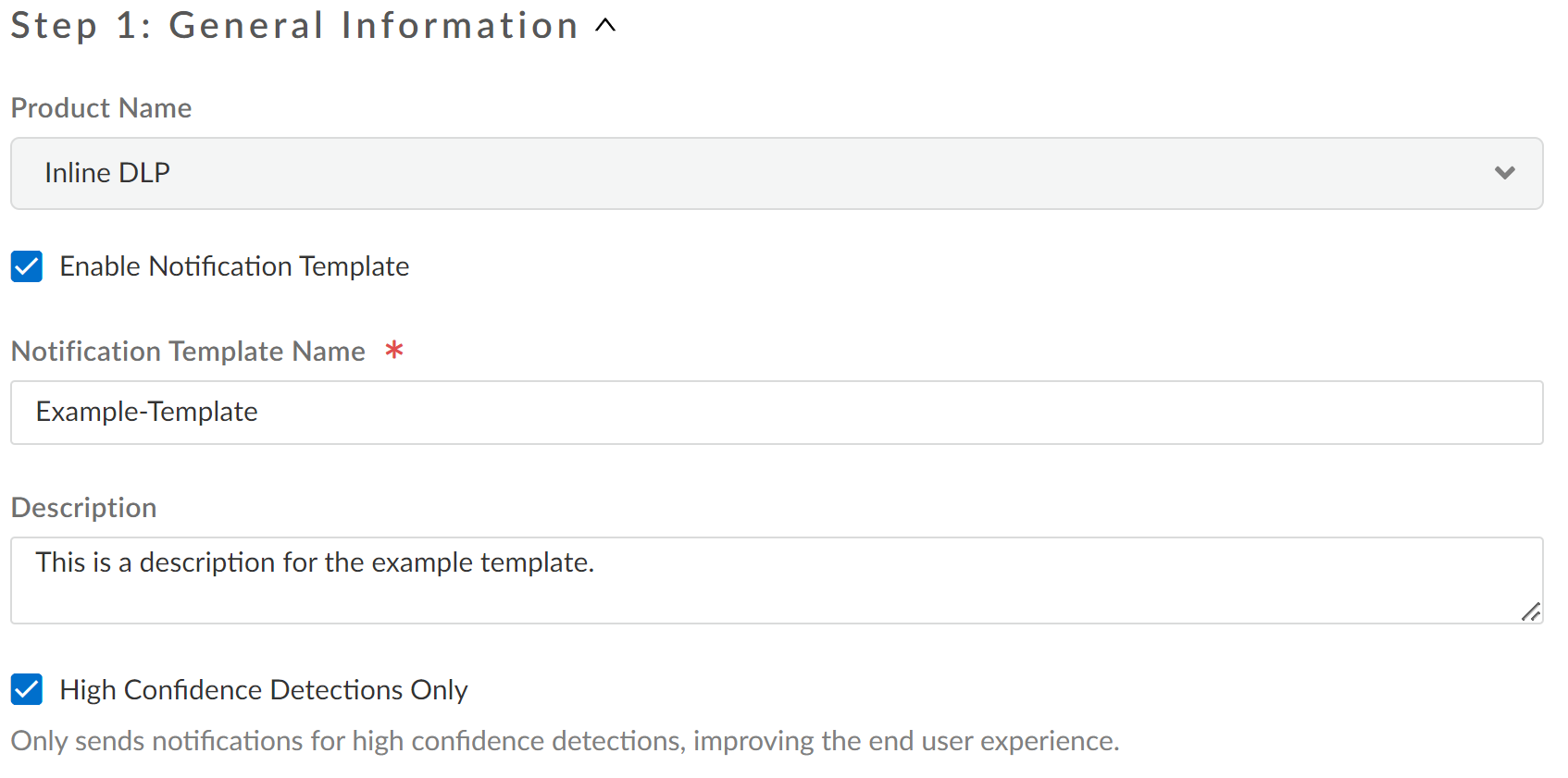Toggle High Confidence Detections Only checkbox

pyautogui.click(x=27, y=689)
